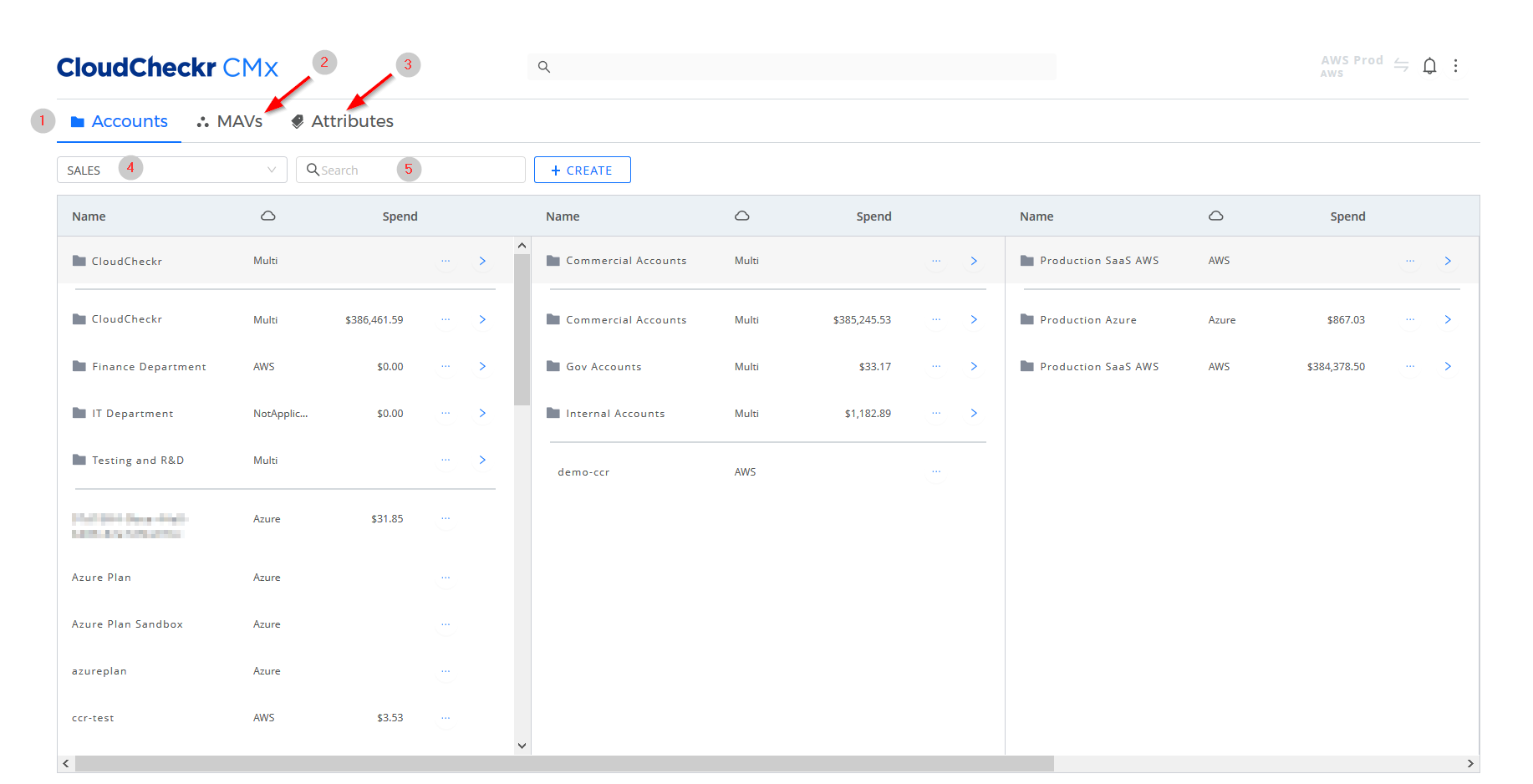Image resolution: width=1533 pixels, height=784 pixels.
Task: Switch to the Accounts tab
Action: click(120, 121)
